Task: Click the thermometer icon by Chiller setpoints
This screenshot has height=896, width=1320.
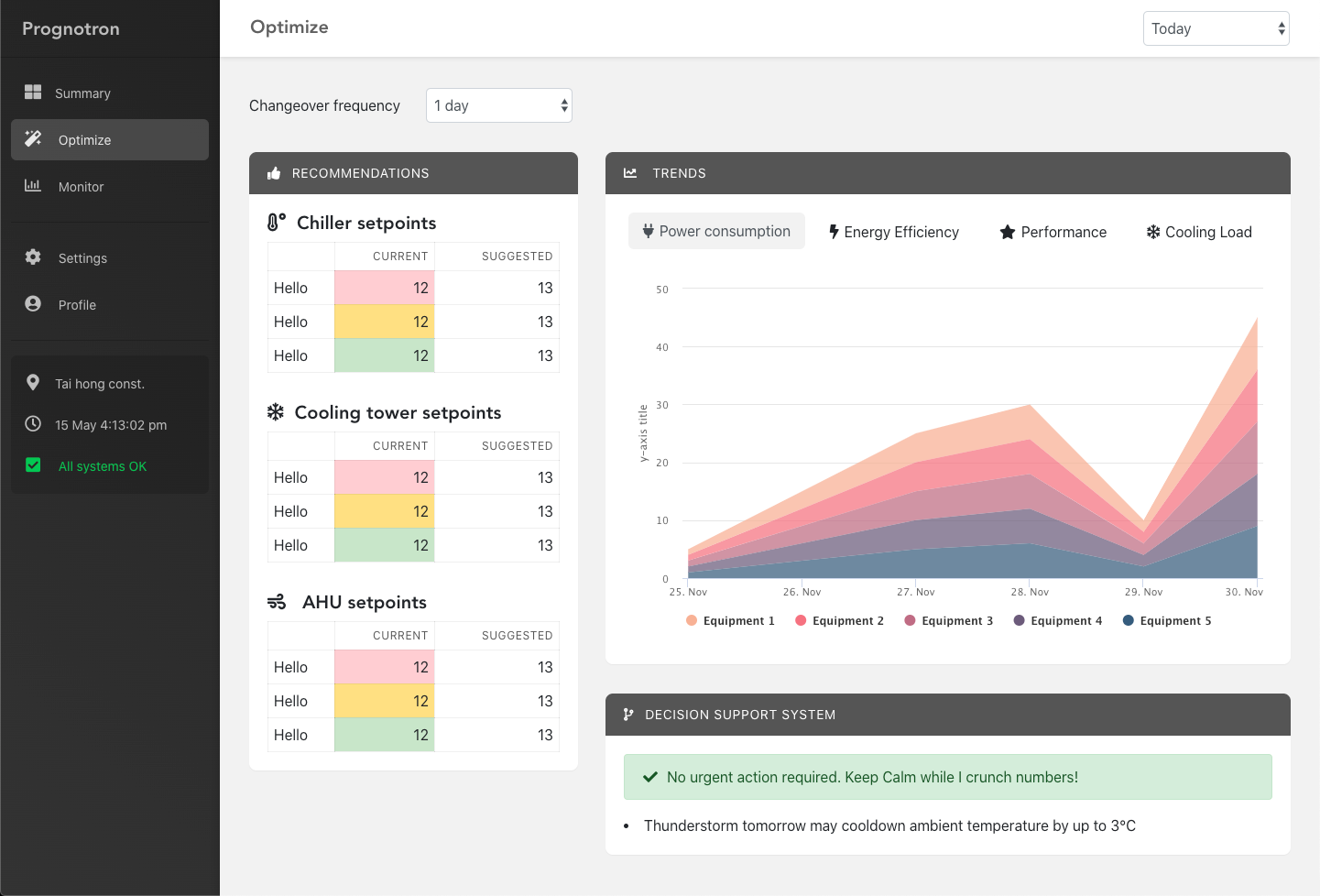Action: [x=276, y=222]
